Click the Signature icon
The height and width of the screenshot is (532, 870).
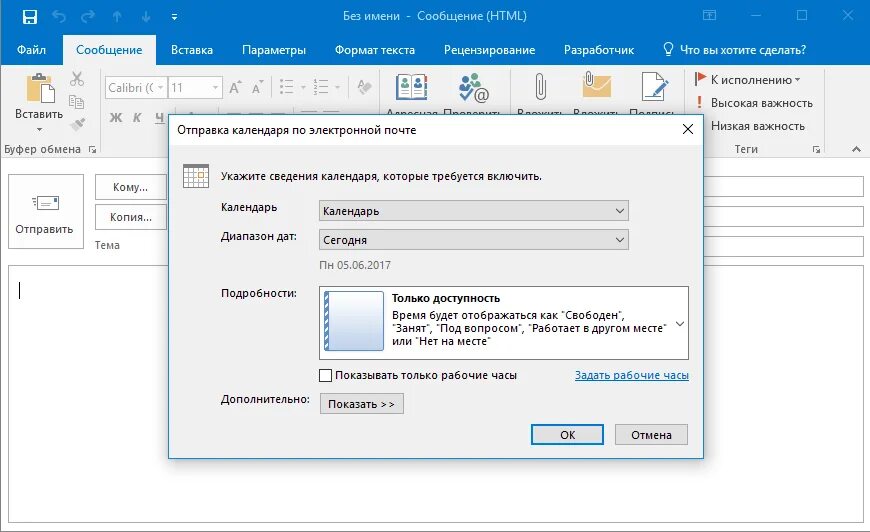tap(654, 86)
